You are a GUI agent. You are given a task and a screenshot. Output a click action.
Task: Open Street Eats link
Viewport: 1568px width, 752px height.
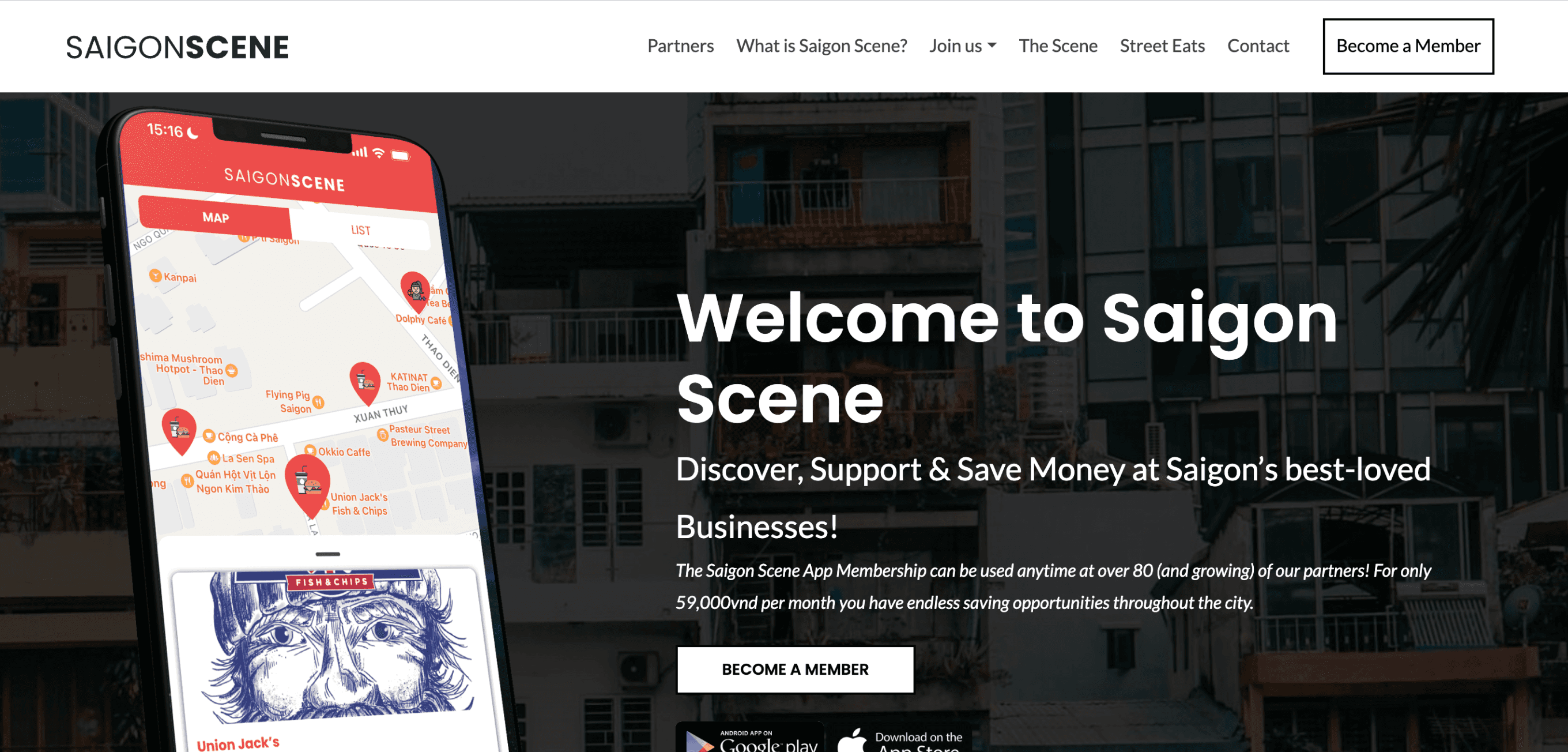click(x=1162, y=46)
